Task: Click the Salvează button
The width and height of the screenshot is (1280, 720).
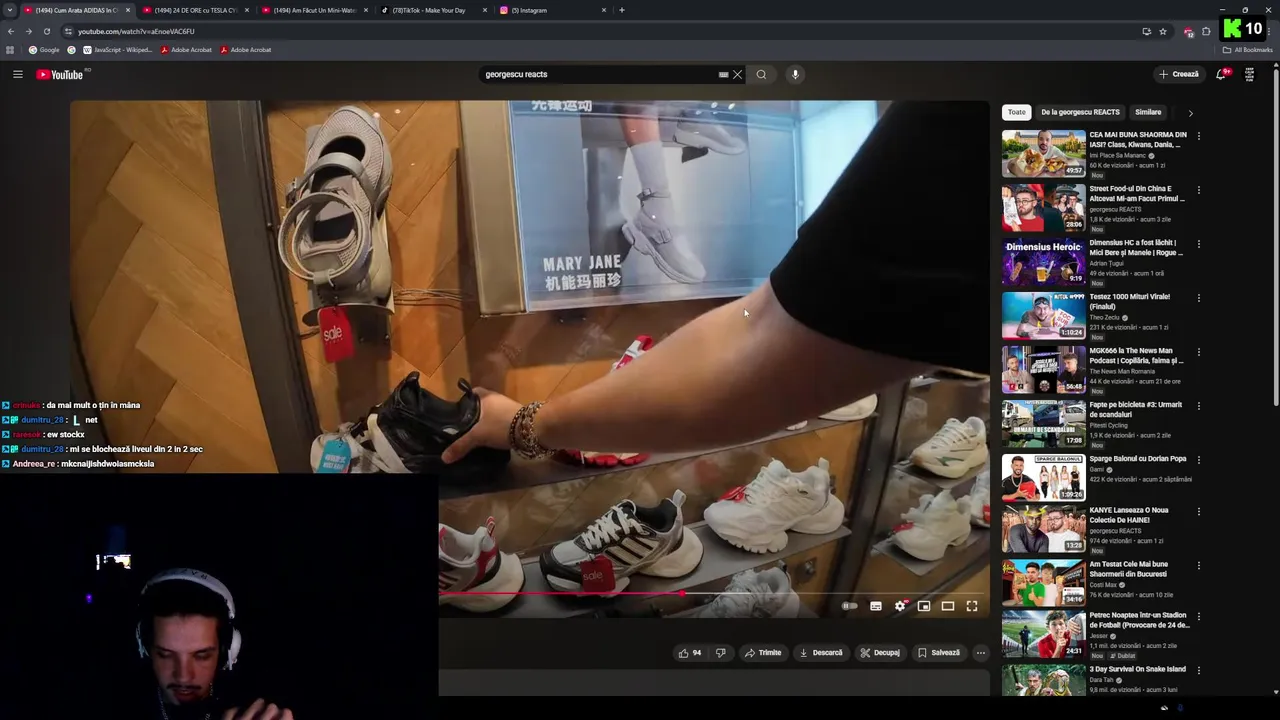Action: [x=939, y=653]
